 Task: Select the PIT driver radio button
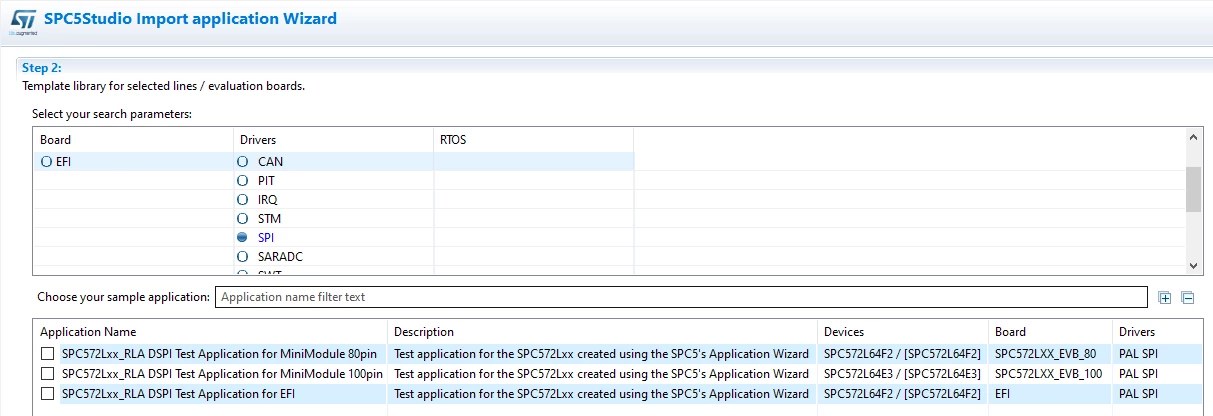(242, 181)
